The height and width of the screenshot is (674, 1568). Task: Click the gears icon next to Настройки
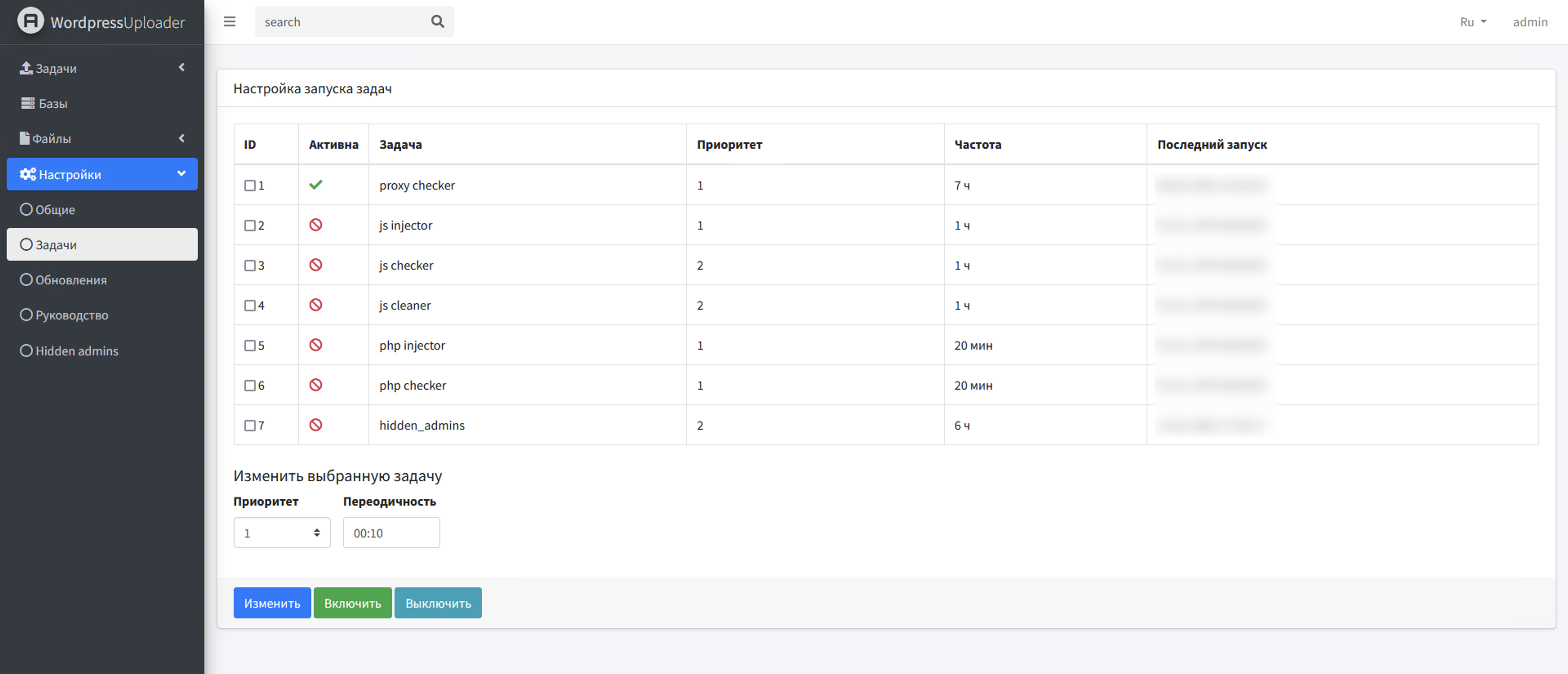pos(27,174)
